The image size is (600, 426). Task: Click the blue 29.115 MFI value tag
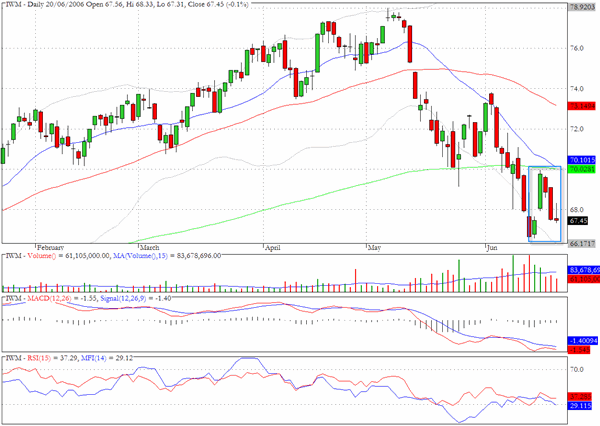point(580,406)
